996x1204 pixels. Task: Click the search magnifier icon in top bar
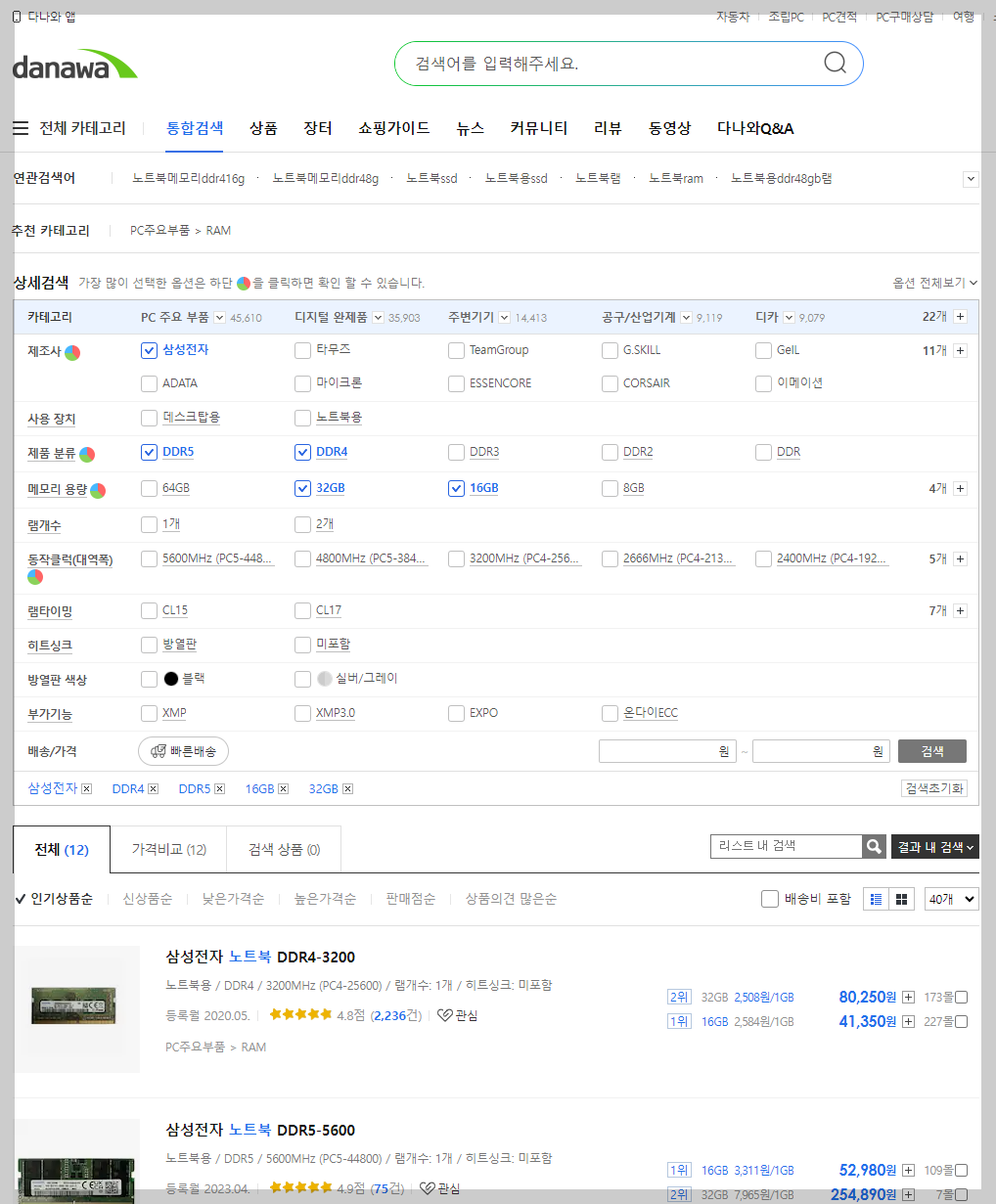pyautogui.click(x=835, y=64)
